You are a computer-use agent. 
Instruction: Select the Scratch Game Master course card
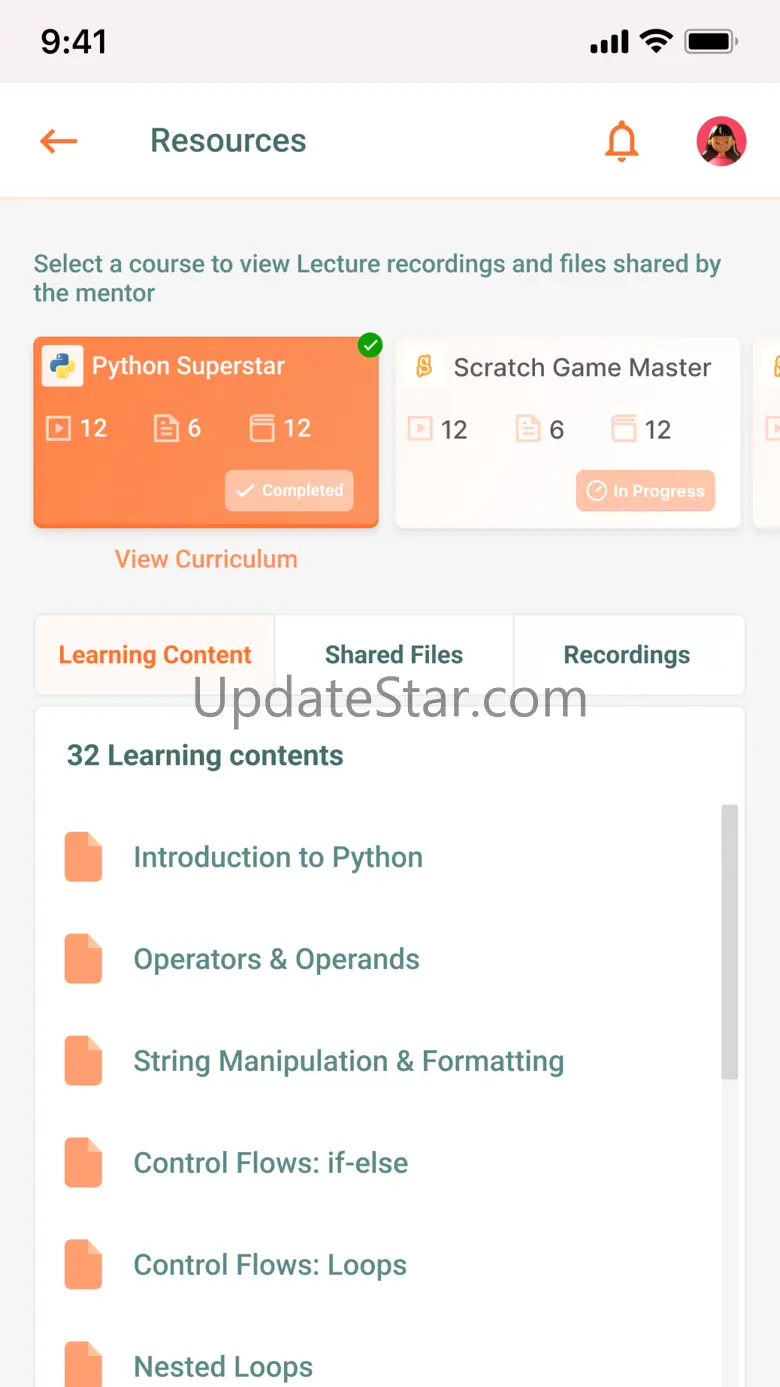pos(568,432)
